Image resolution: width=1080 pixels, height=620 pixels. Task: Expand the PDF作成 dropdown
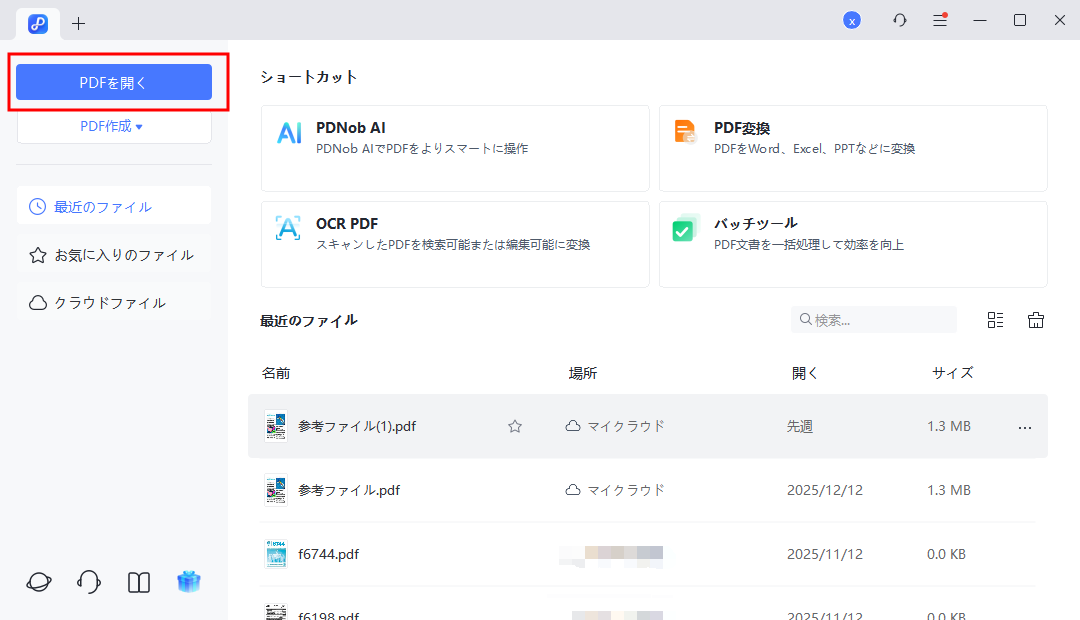point(113,125)
